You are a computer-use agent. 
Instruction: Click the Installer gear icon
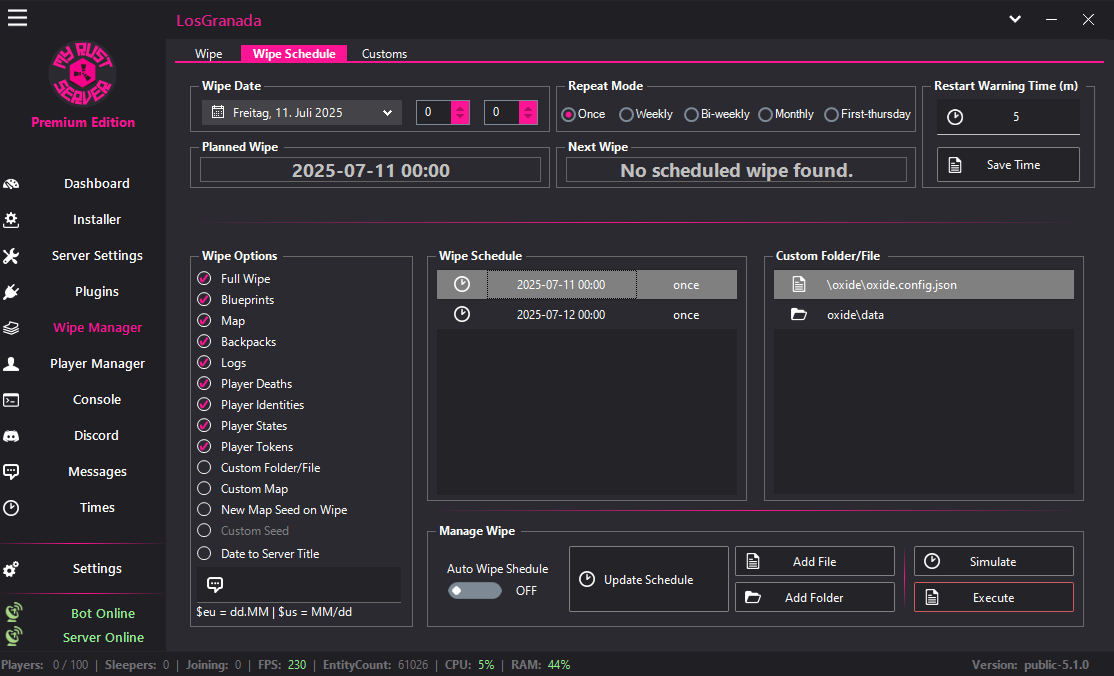[11, 220]
